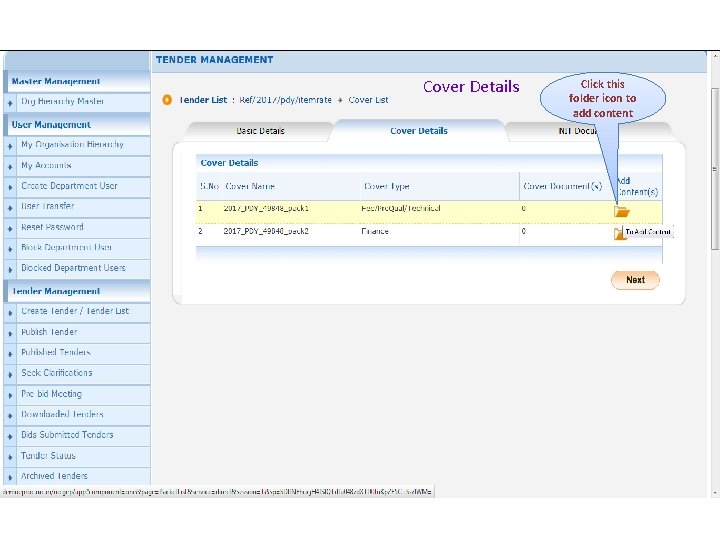Image resolution: width=720 pixels, height=540 pixels.
Task: View Published Tenders
Action: point(56,352)
